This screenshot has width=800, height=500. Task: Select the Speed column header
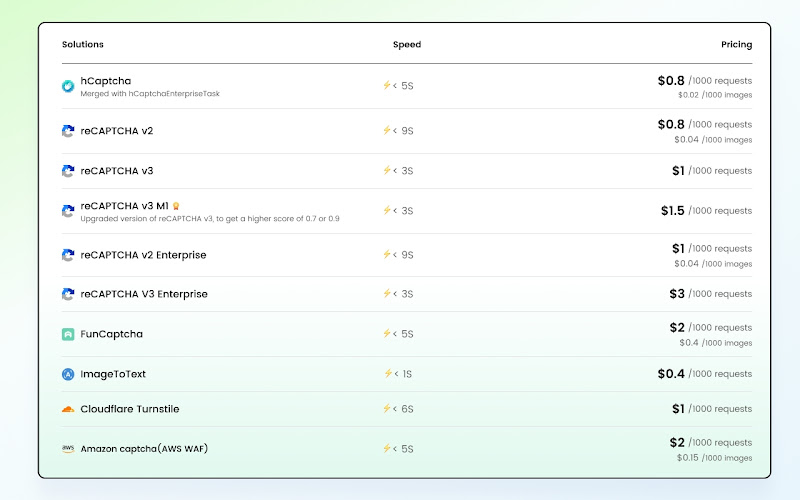point(407,44)
